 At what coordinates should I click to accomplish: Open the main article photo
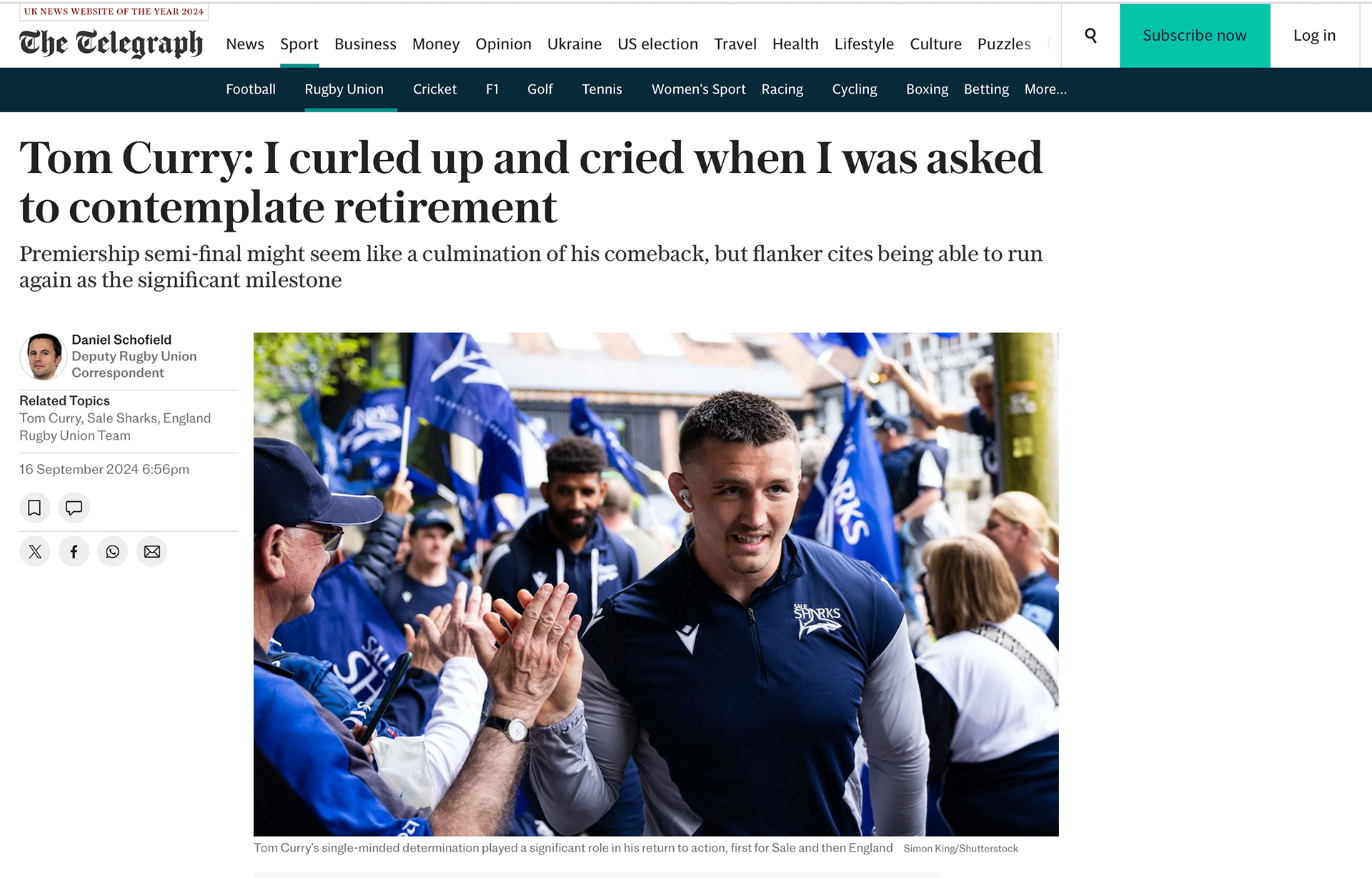click(656, 584)
